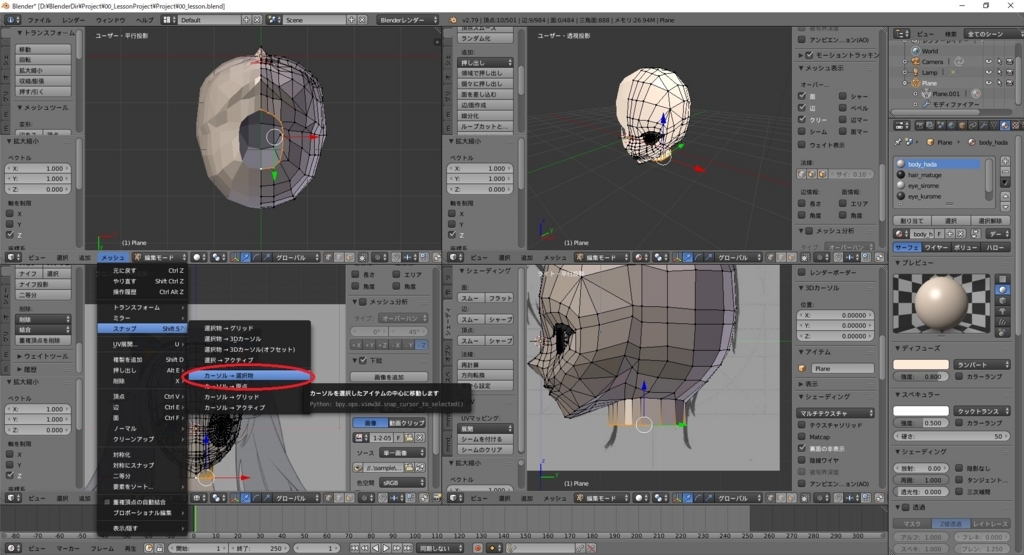Select the hair_matuge material slot
The height and width of the screenshot is (555, 1024).
pos(926,174)
